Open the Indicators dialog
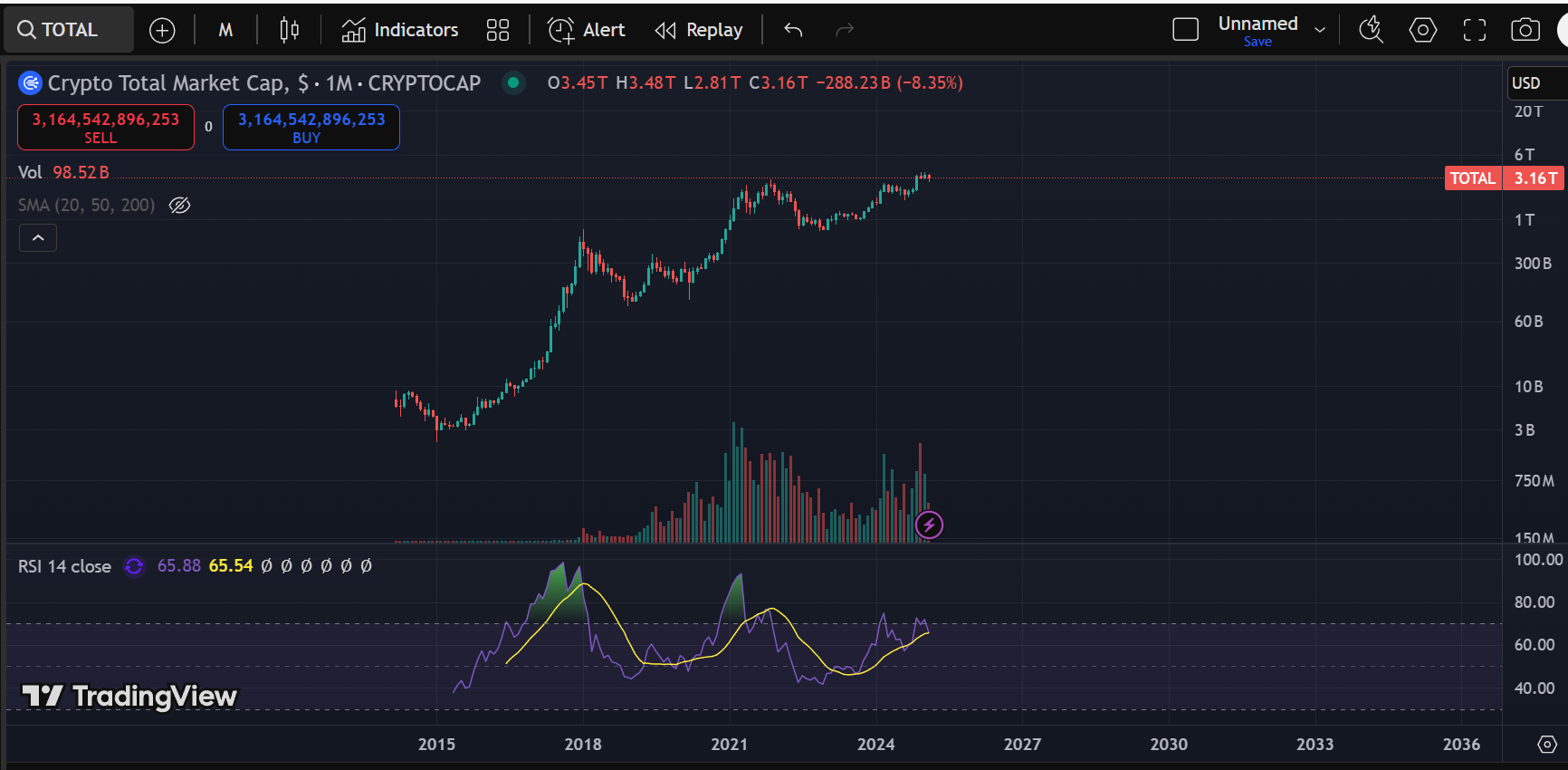 tap(400, 31)
